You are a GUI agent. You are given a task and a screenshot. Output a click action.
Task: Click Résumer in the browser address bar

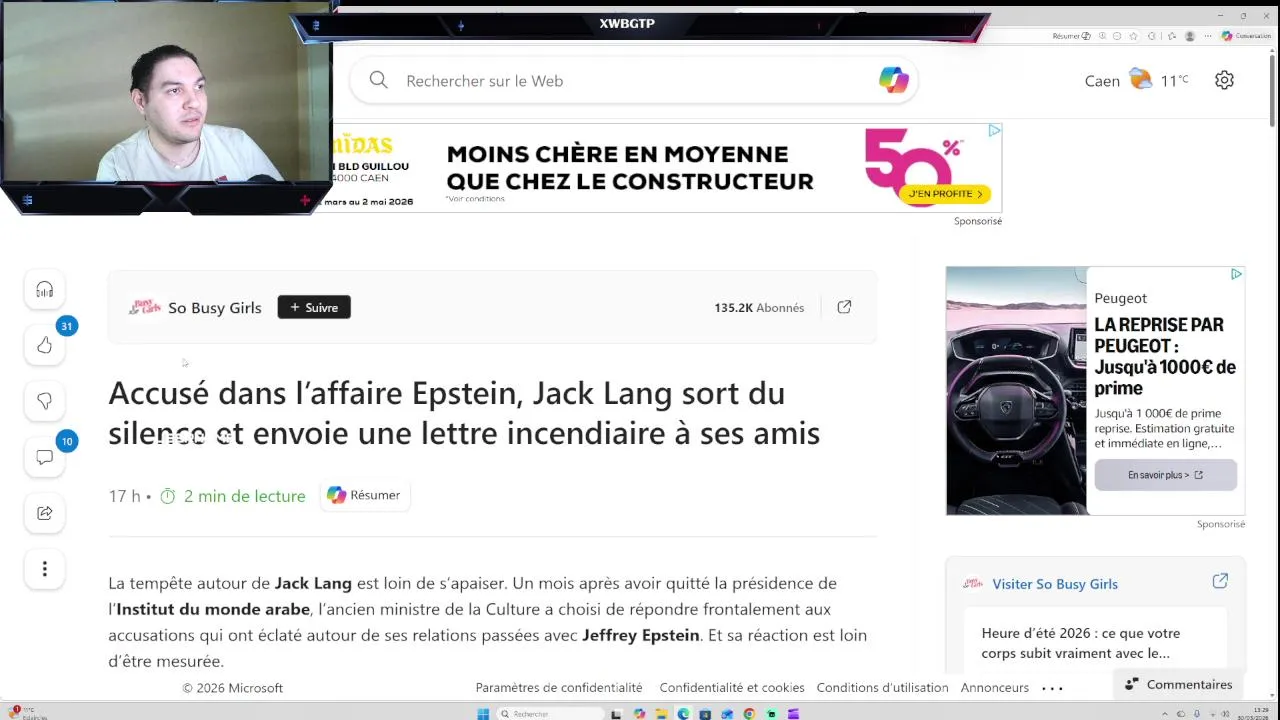tap(1071, 36)
